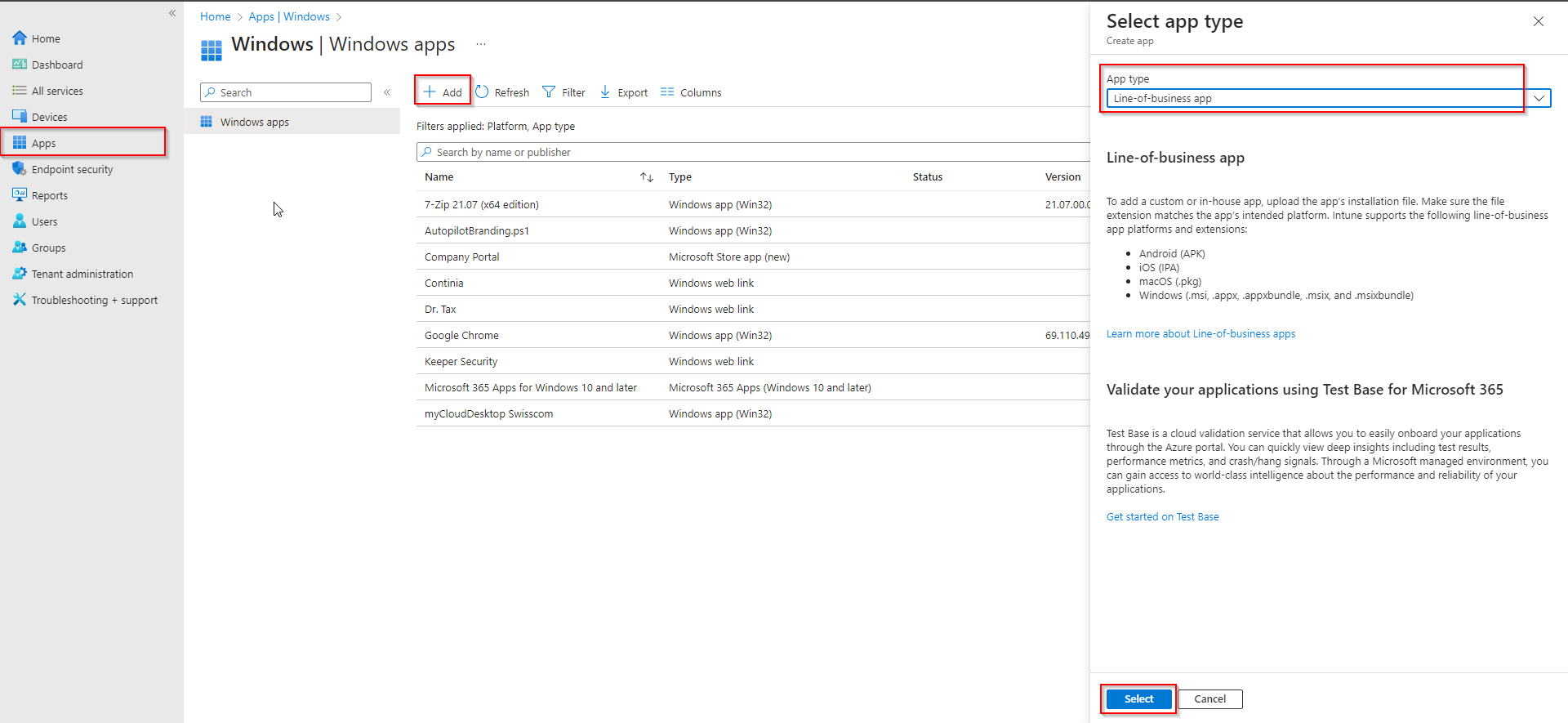Click the Reports icon in the sidebar
This screenshot has height=723, width=1568.
coord(20,195)
